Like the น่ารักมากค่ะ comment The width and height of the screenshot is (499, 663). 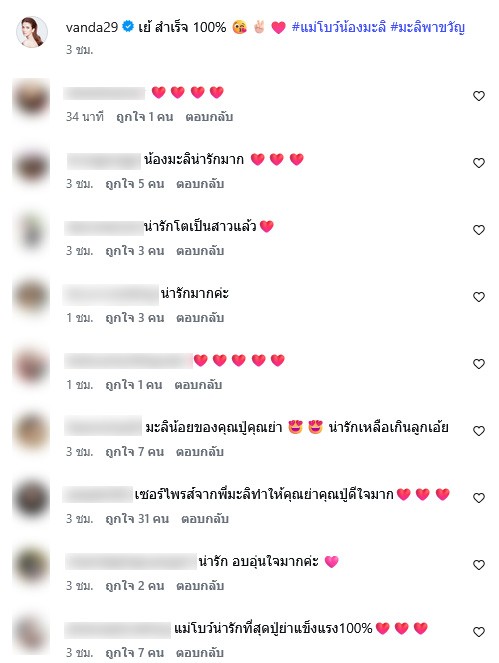coord(478,297)
